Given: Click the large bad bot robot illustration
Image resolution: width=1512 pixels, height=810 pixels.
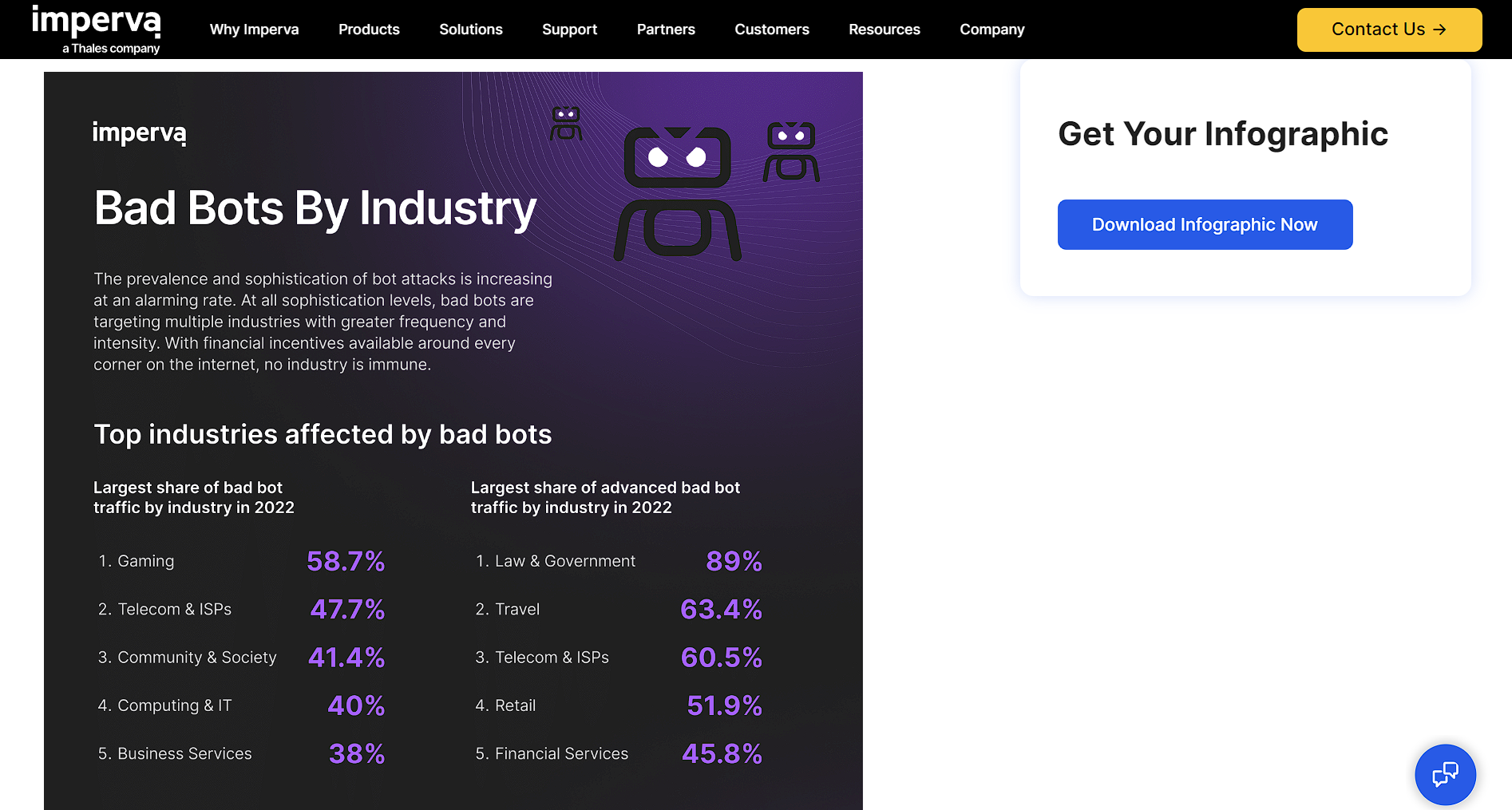Looking at the screenshot, I should tap(677, 194).
